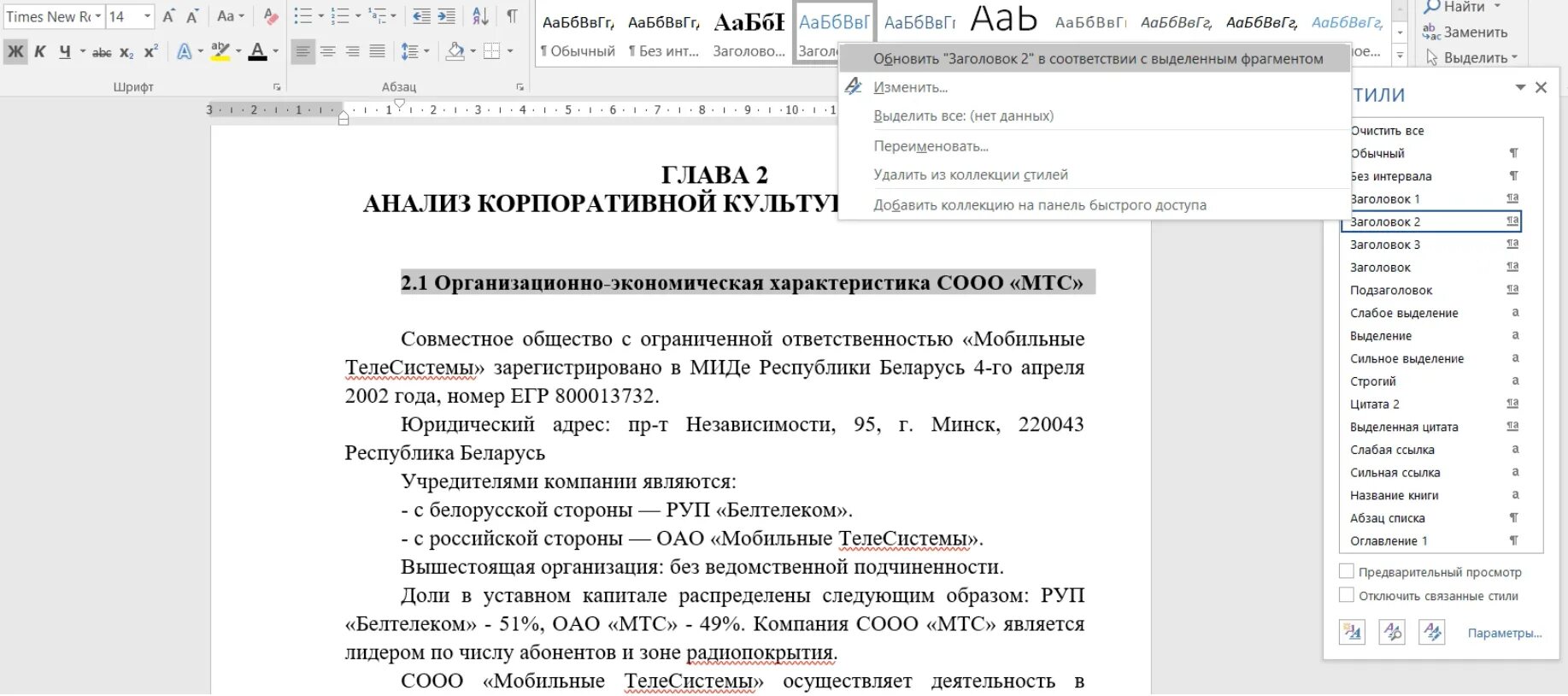Expand font color dropdown arrow
The width and height of the screenshot is (1568, 696).
click(x=275, y=52)
